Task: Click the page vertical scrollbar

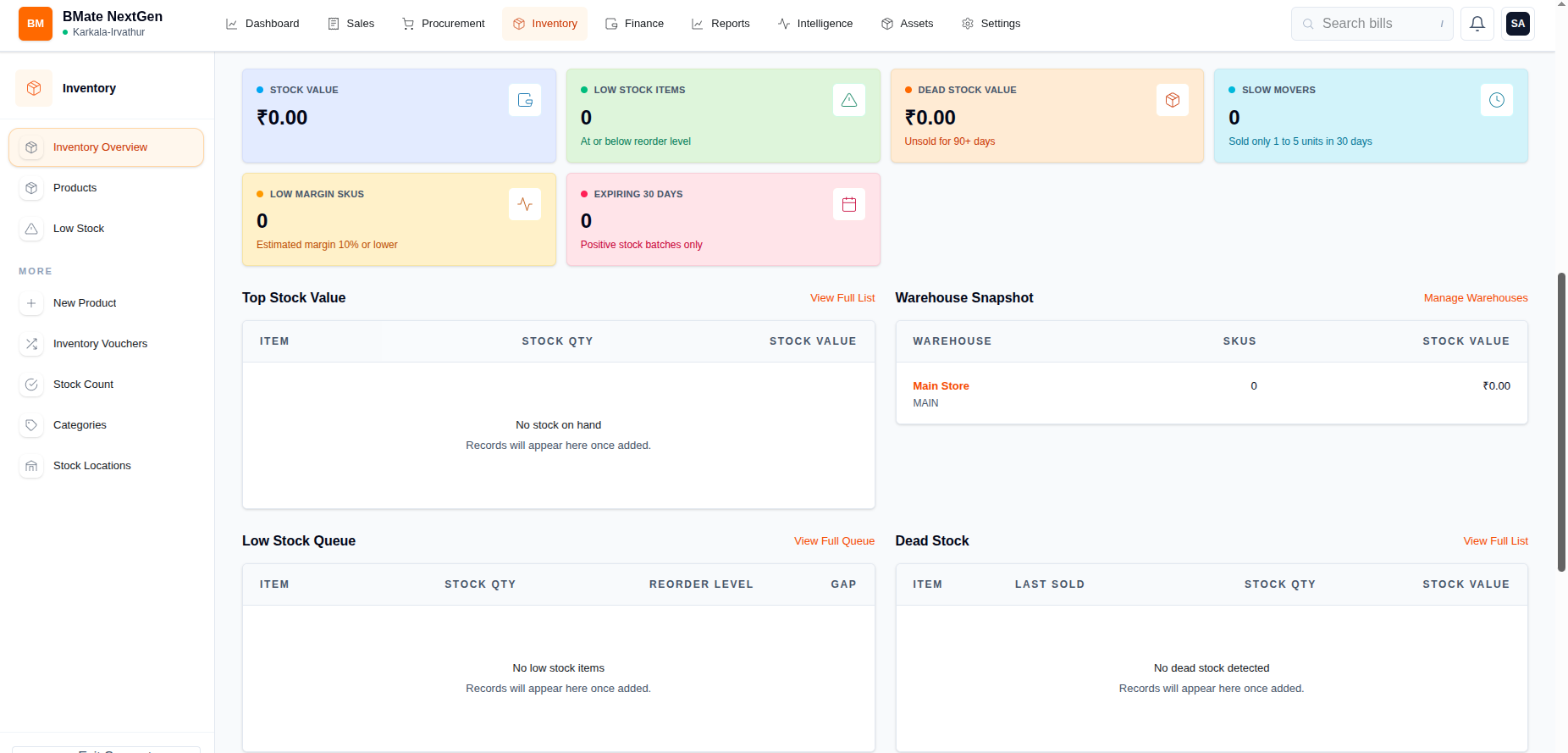Action: (1561, 422)
